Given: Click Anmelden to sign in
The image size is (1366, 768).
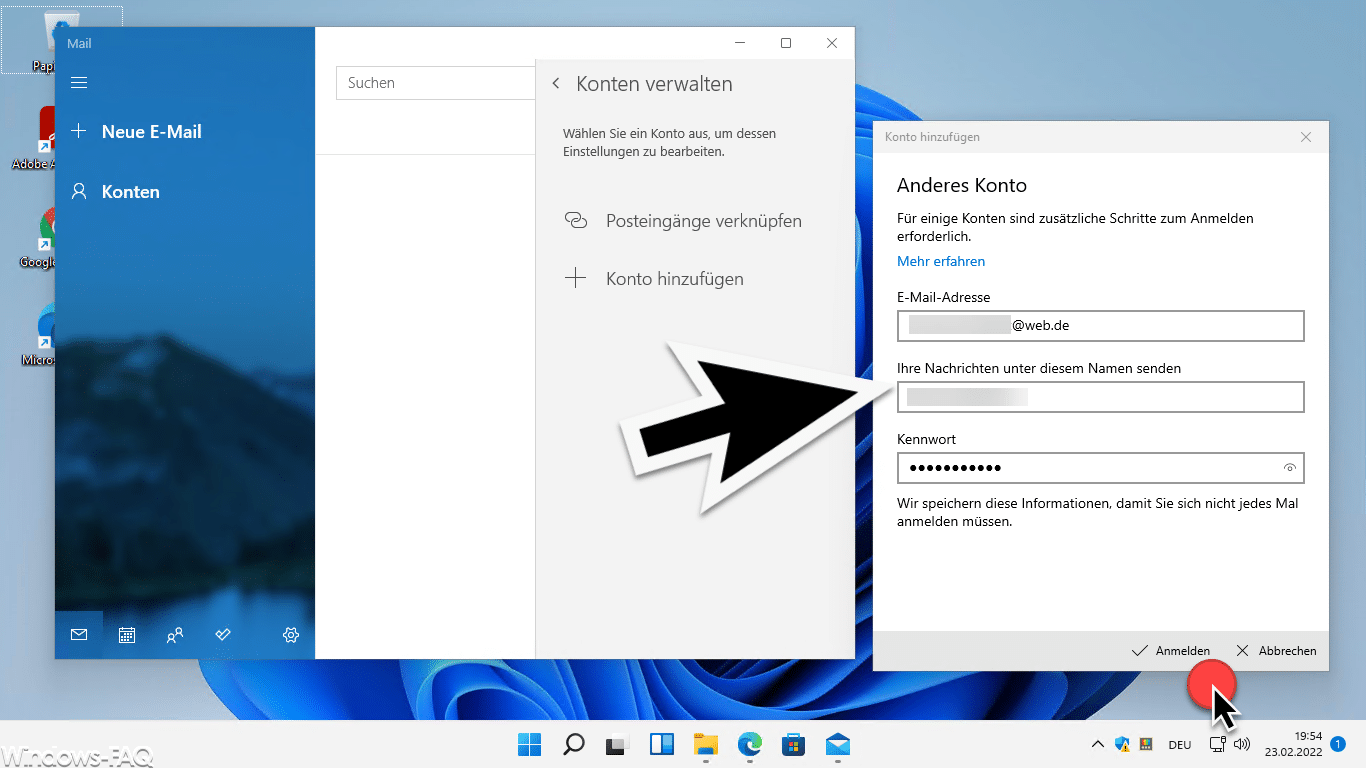Looking at the screenshot, I should click(x=1171, y=650).
